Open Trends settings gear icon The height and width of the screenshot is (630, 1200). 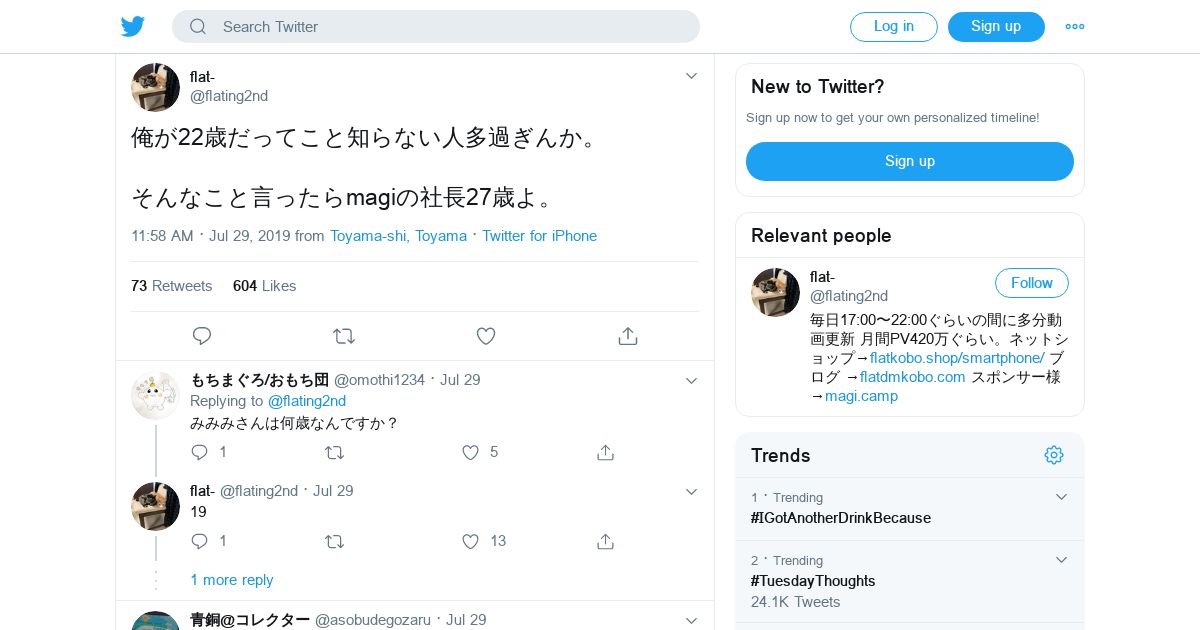click(1054, 455)
